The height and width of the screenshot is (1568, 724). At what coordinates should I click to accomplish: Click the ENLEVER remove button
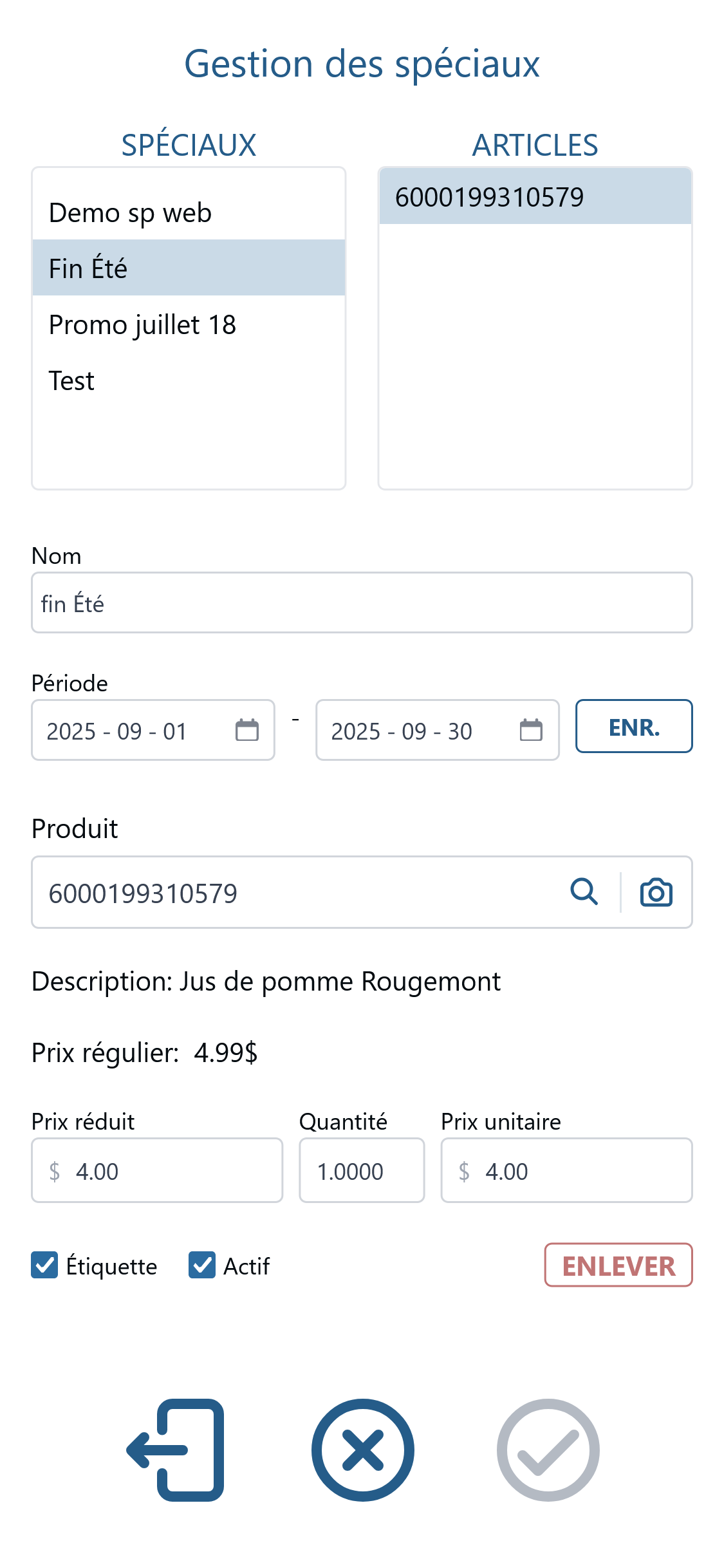click(x=618, y=1265)
